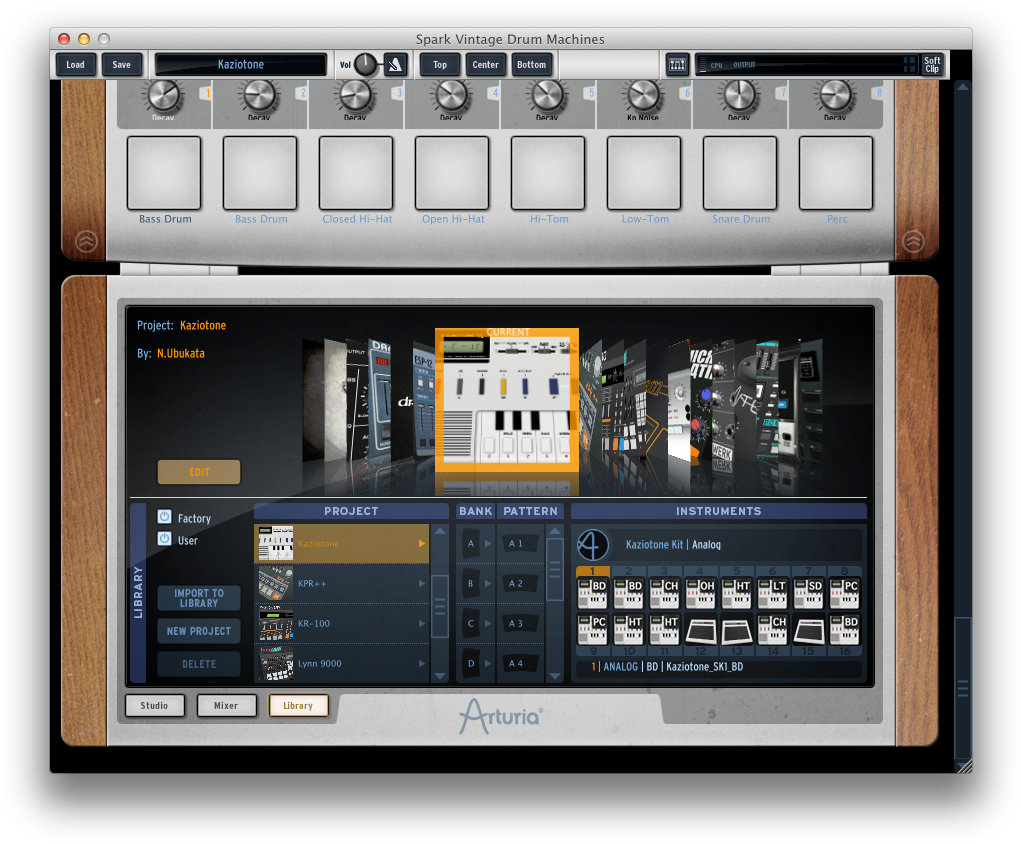This screenshot has width=1021, height=844.
Task: Click the Save button
Action: [x=122, y=64]
